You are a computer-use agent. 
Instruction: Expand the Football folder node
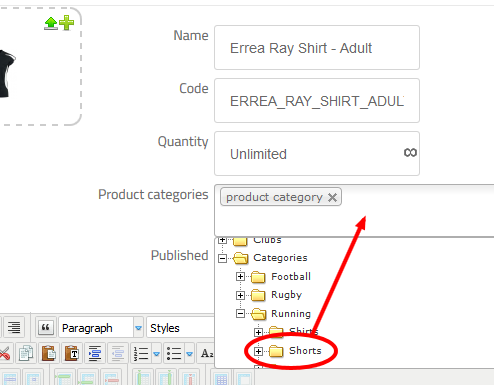tap(240, 276)
